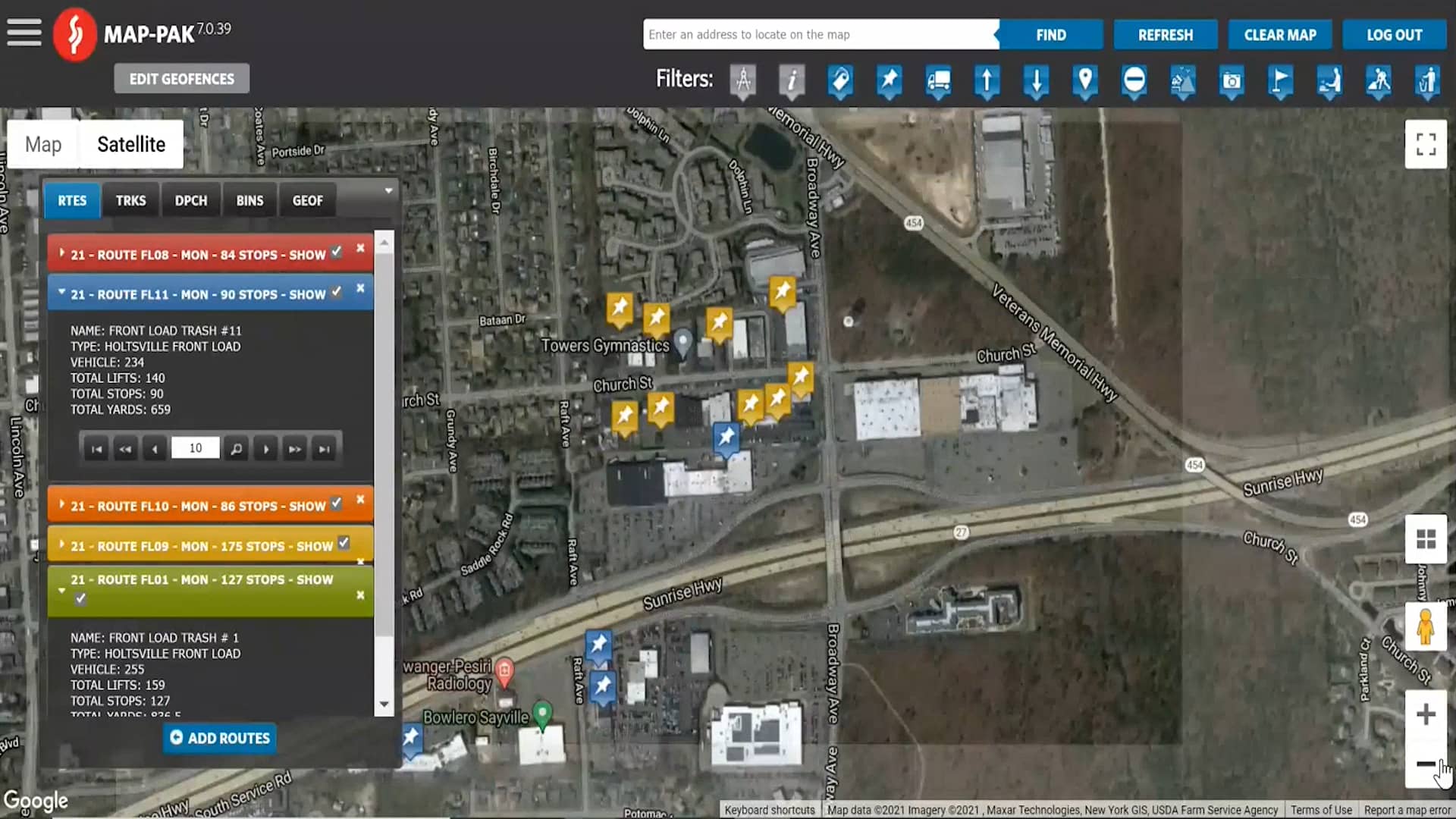Toggle the checkbox on ROUTE FL11 - MON
The image size is (1456, 819).
337,292
